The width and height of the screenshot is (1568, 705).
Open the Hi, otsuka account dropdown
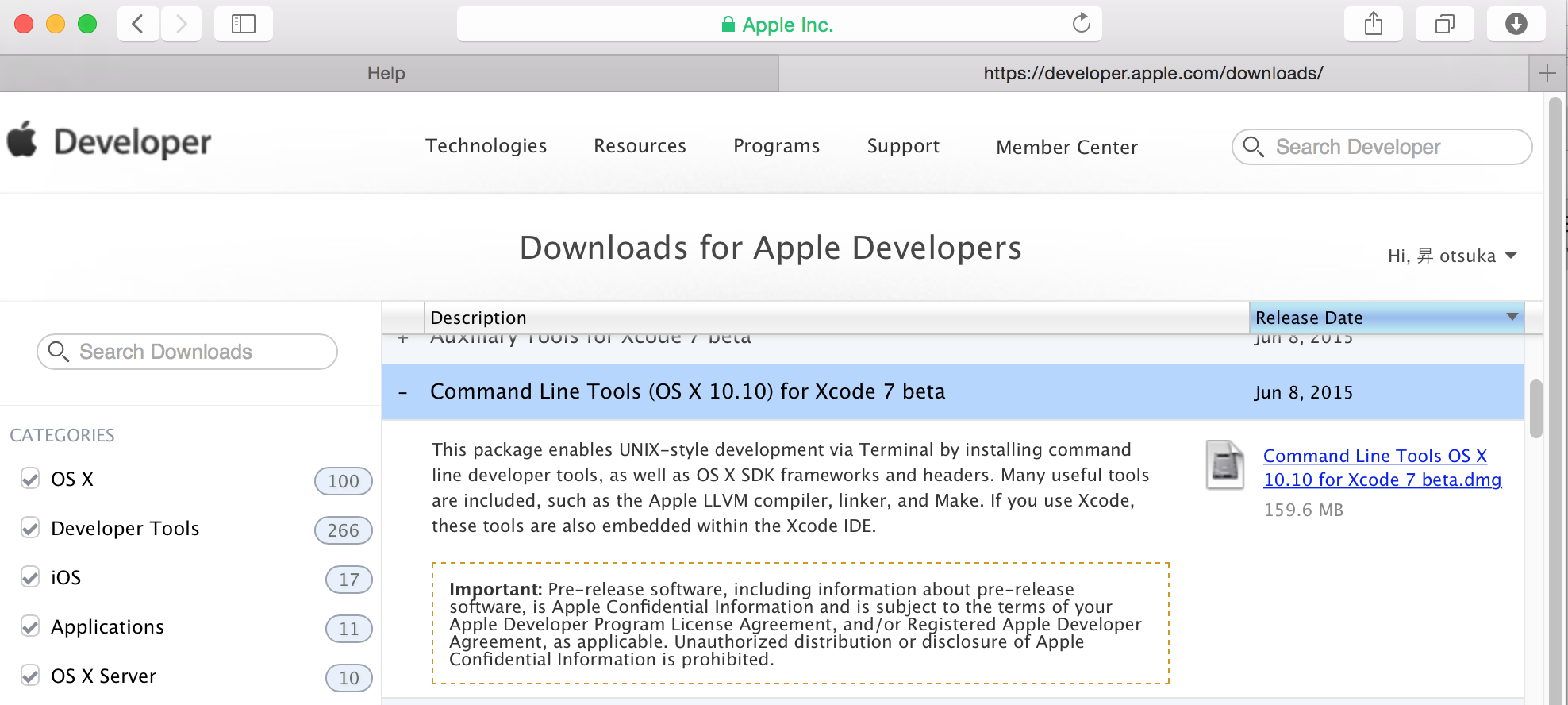(x=1452, y=256)
